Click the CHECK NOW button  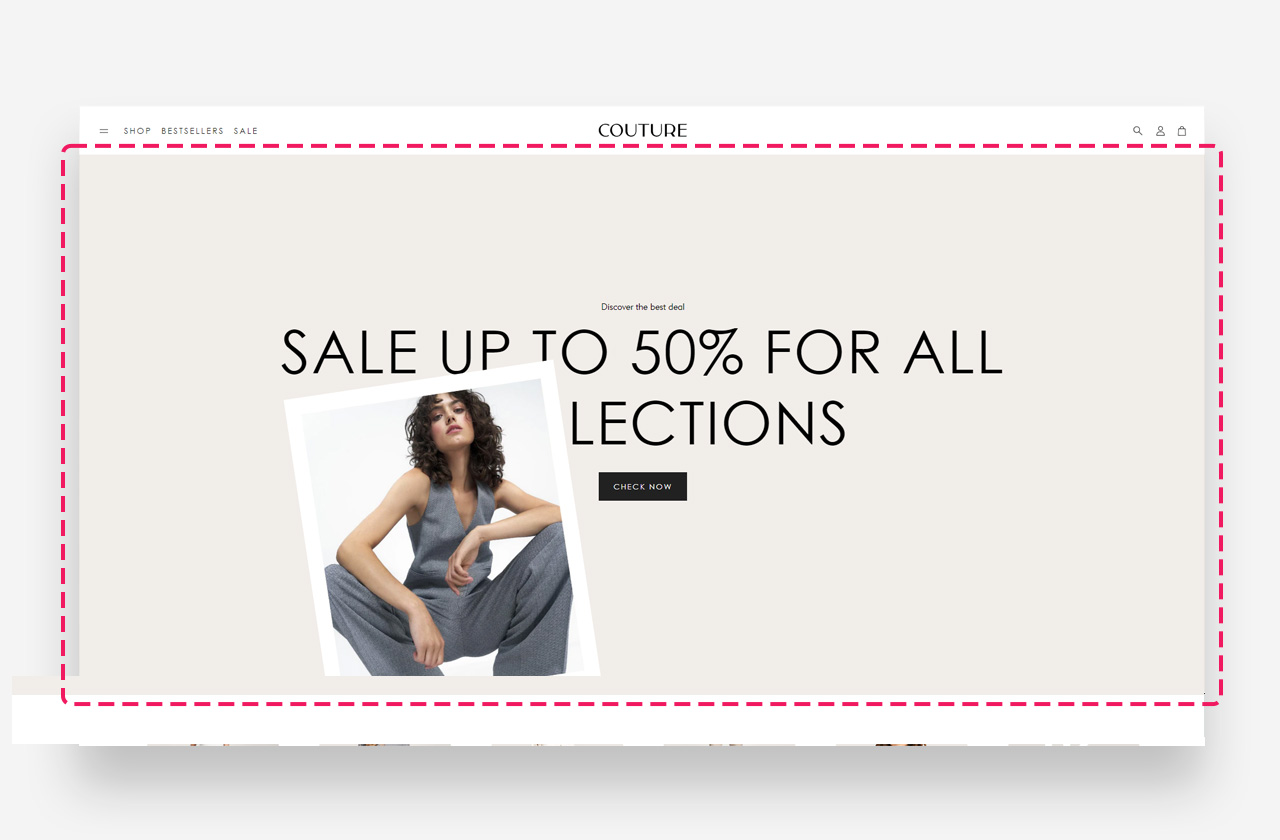[643, 486]
